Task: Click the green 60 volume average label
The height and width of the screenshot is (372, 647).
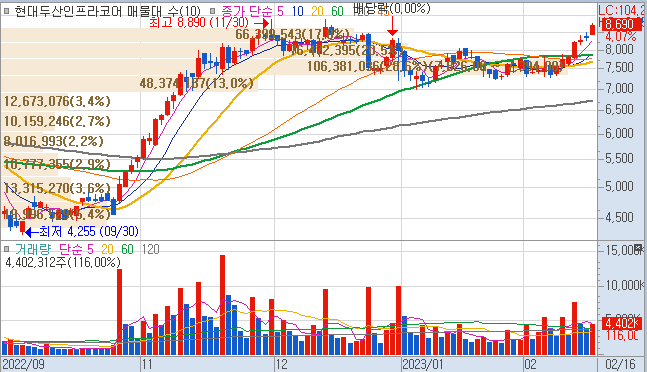Action: [x=127, y=249]
